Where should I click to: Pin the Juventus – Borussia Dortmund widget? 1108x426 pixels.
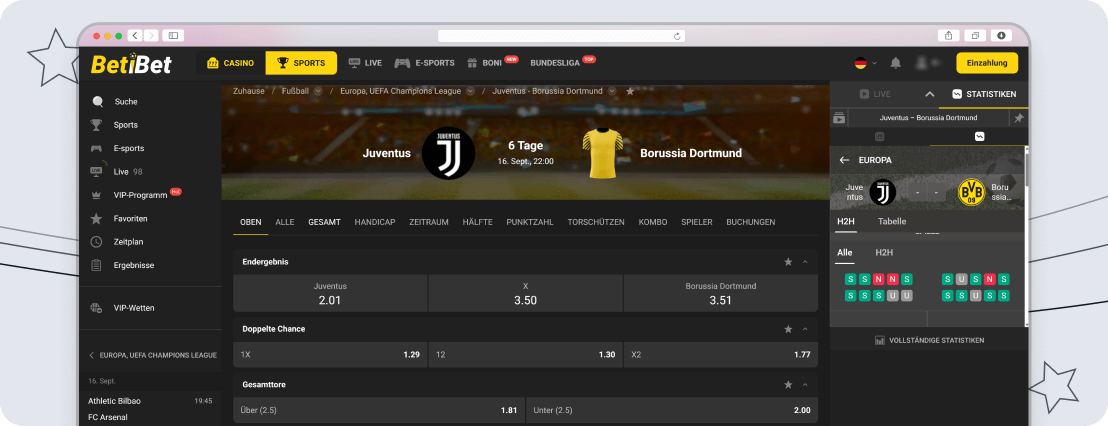click(1018, 118)
